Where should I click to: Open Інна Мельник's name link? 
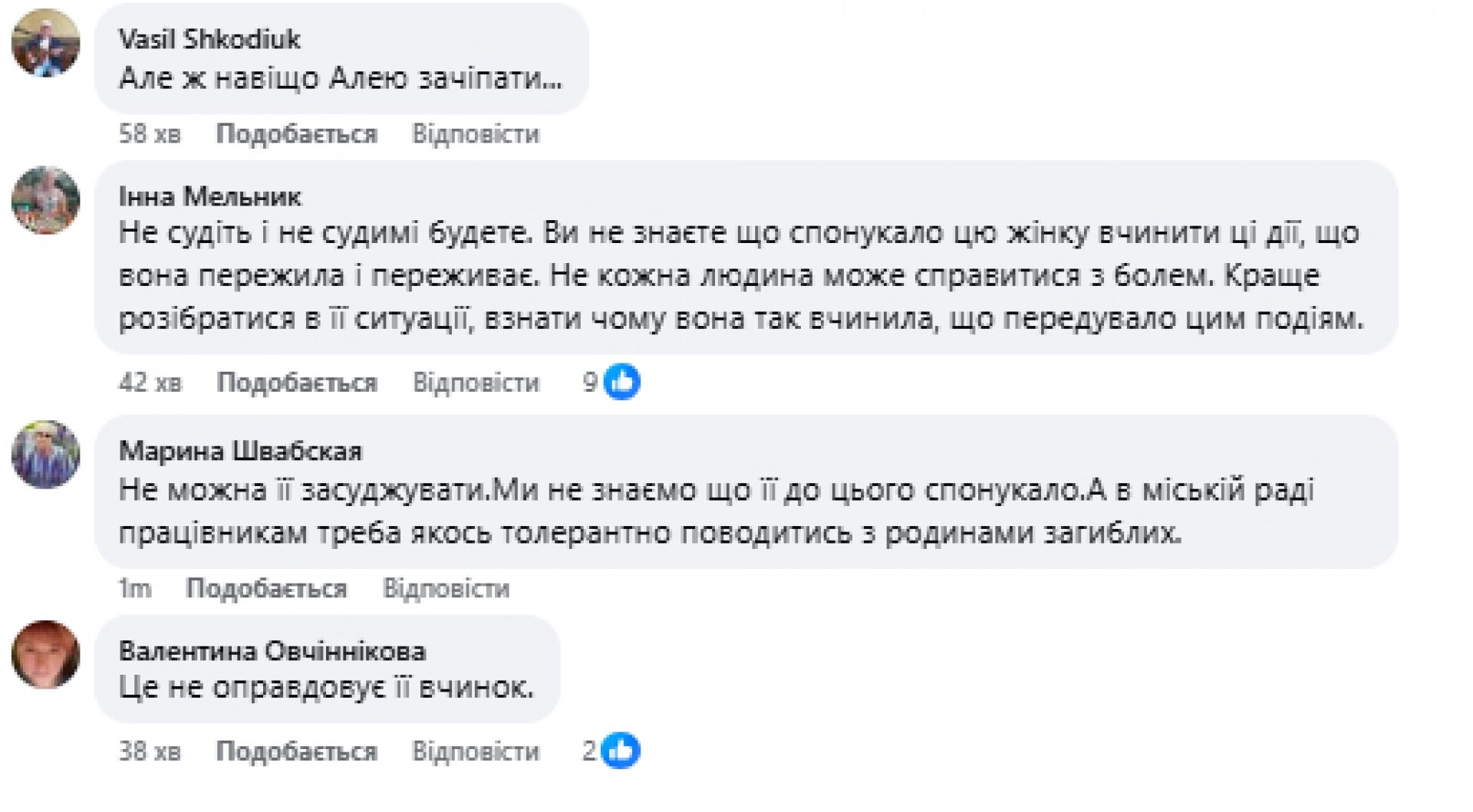coord(210,197)
